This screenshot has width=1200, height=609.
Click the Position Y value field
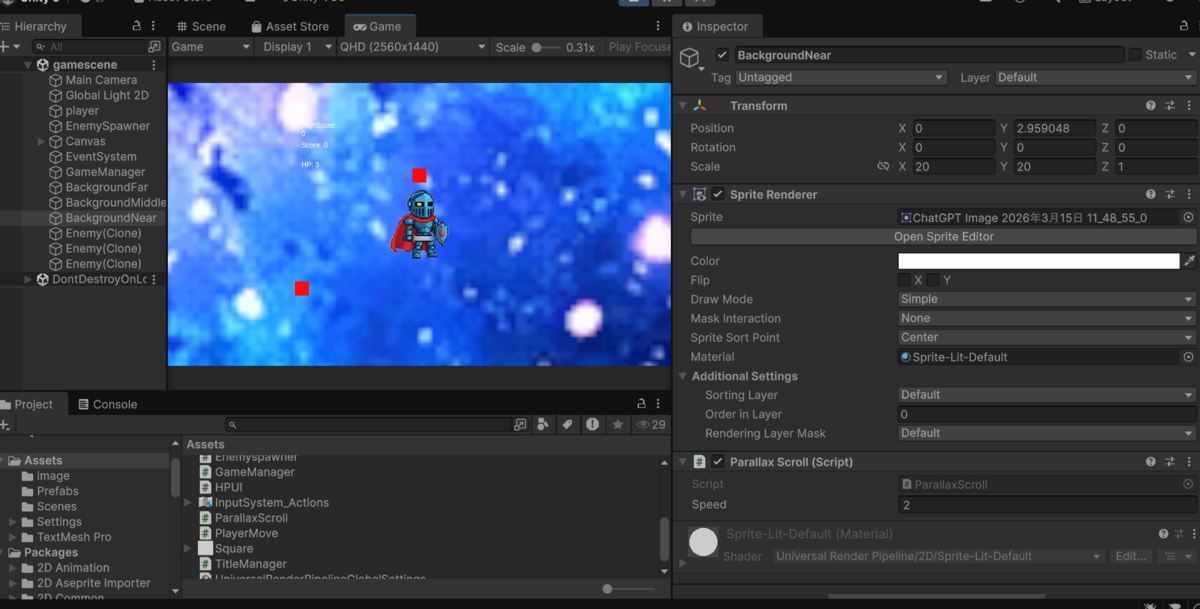(x=1055, y=128)
